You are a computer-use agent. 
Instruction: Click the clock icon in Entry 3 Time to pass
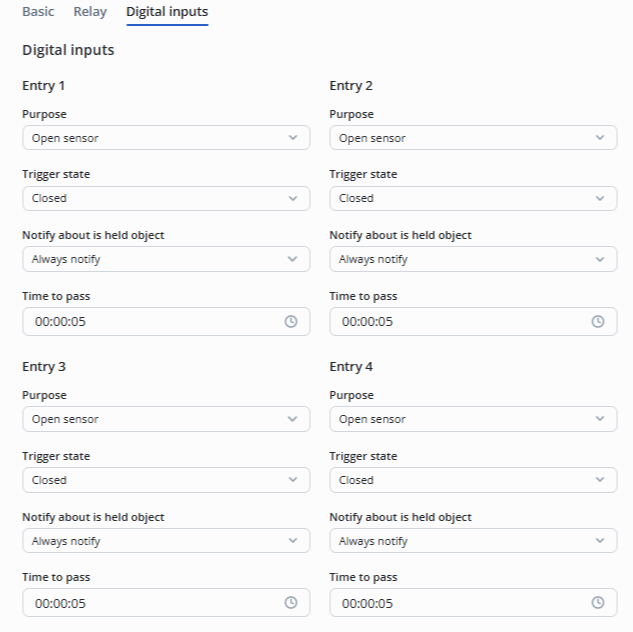coord(291,603)
